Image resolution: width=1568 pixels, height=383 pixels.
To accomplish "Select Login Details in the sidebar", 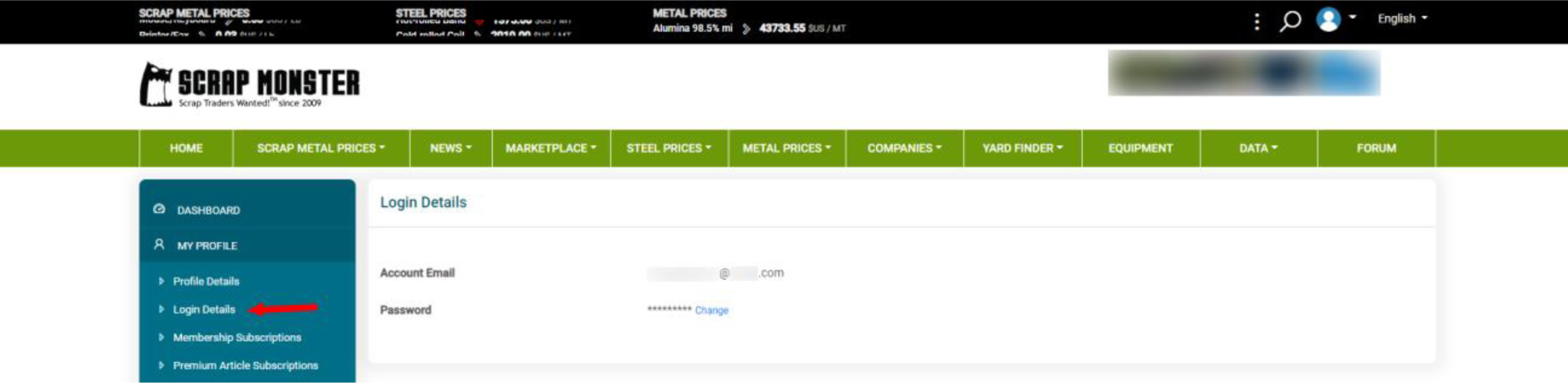I will [204, 309].
